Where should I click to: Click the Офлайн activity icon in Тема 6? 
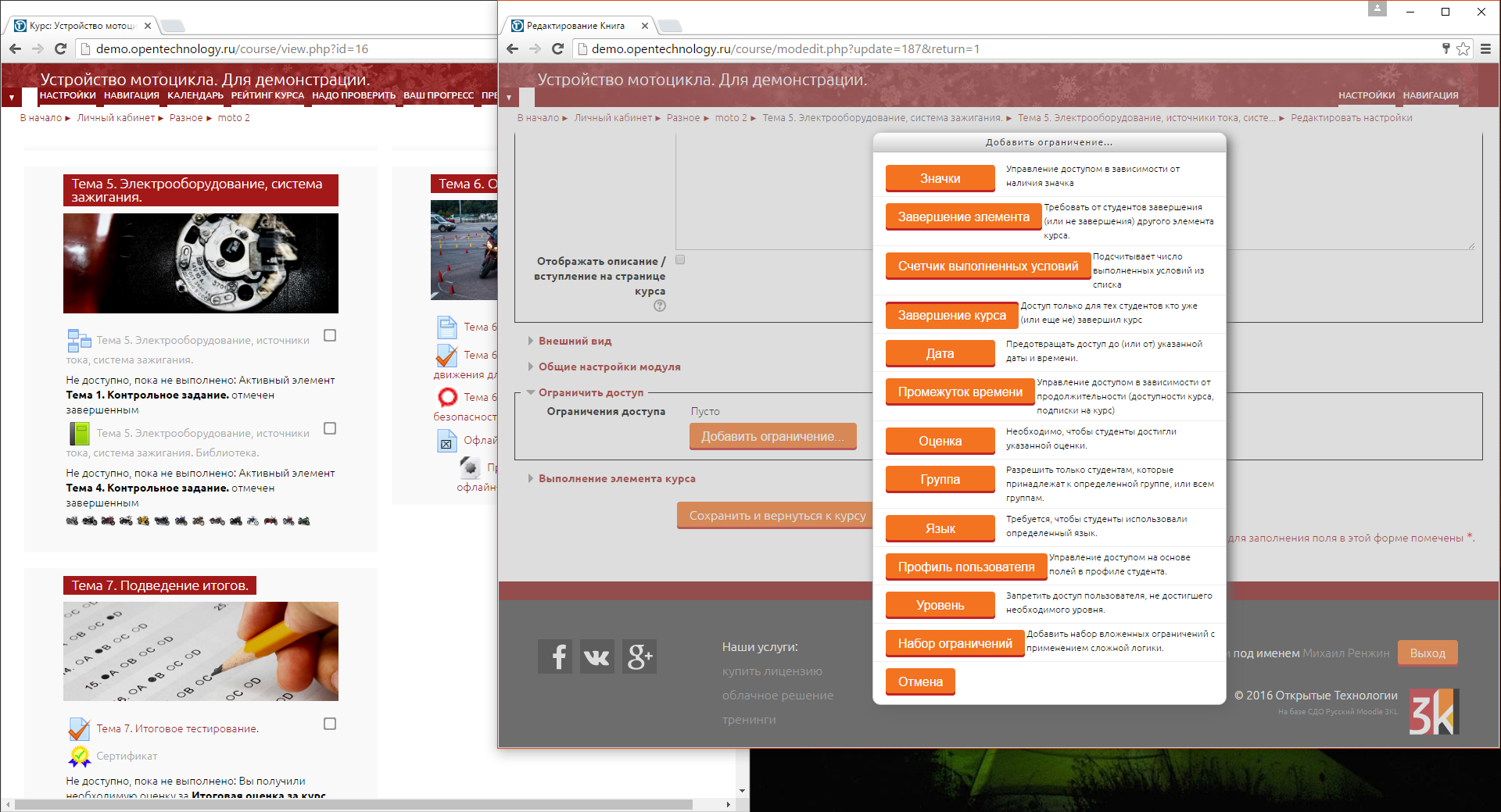[x=446, y=441]
